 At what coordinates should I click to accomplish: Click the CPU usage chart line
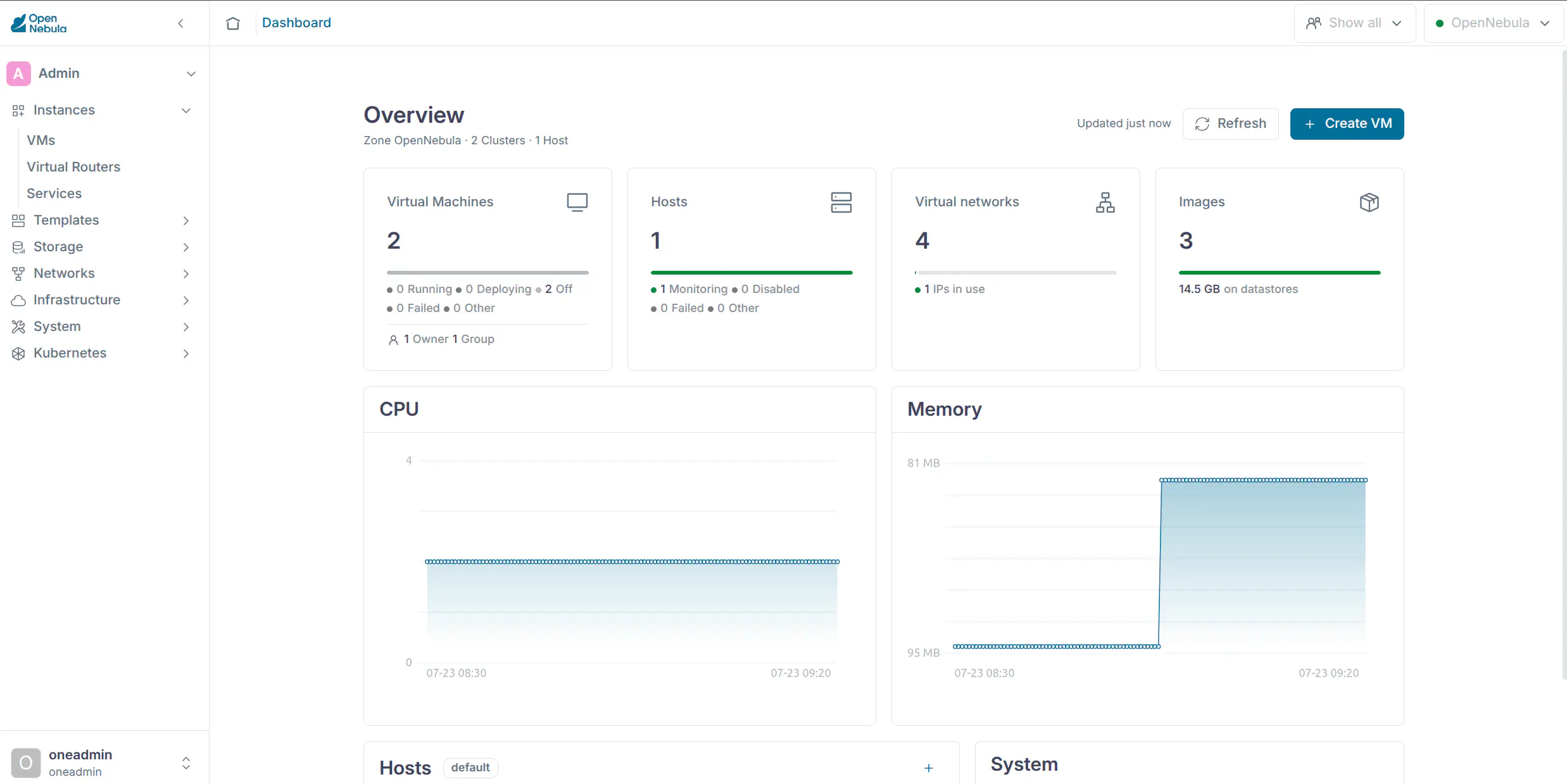coord(632,561)
